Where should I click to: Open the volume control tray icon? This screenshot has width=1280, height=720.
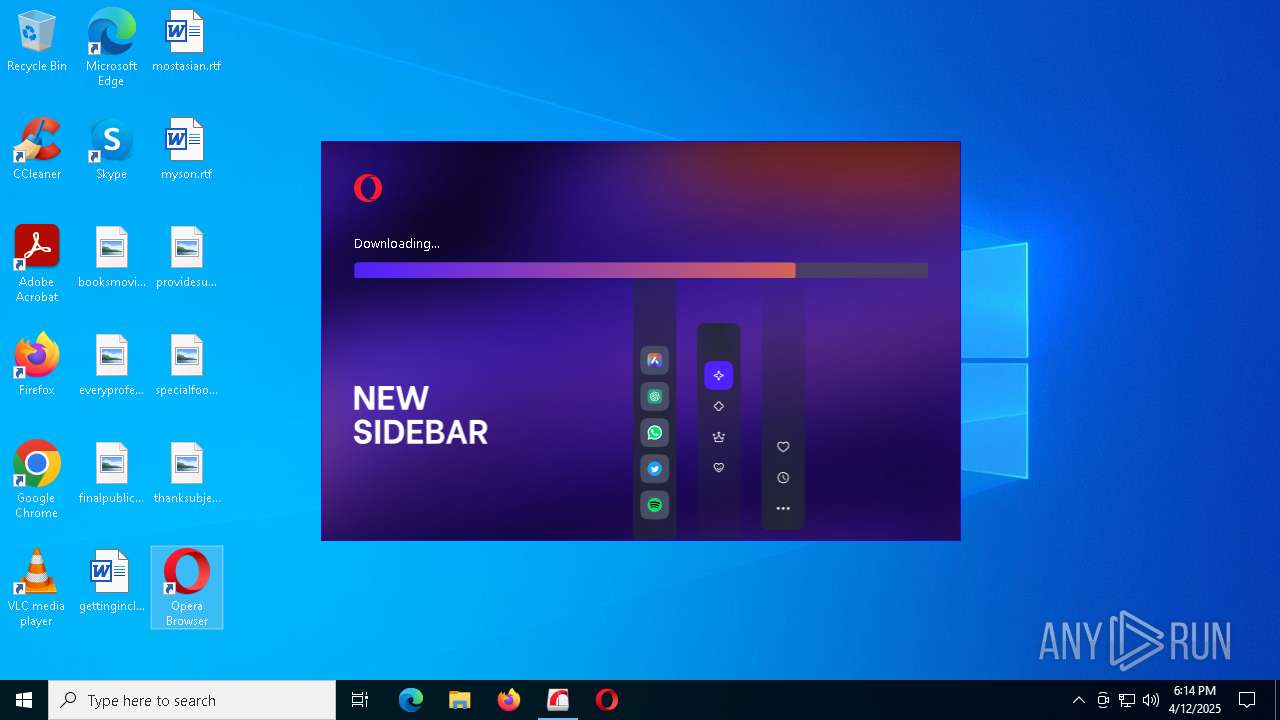[x=1151, y=700]
